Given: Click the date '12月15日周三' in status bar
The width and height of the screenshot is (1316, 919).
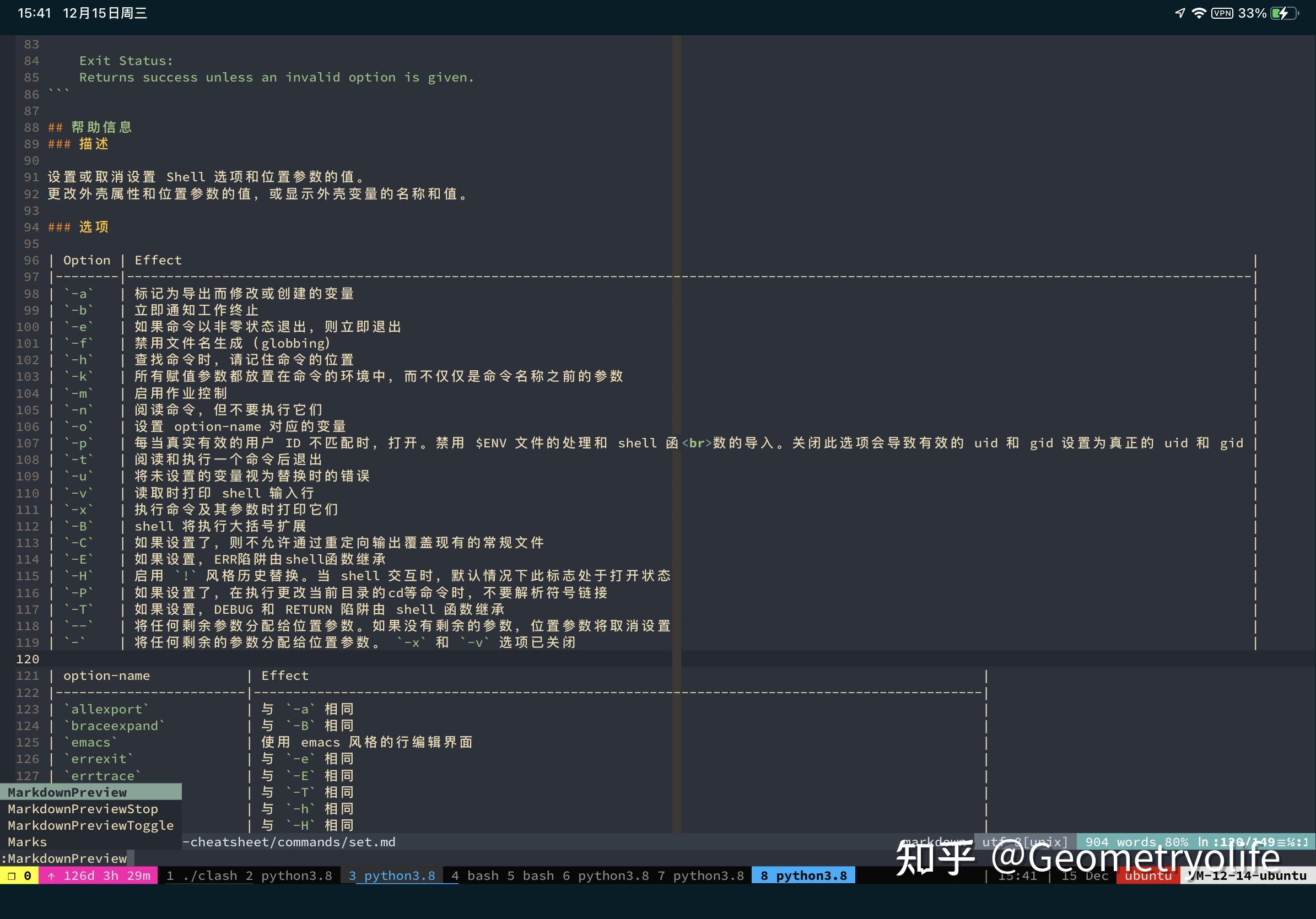Looking at the screenshot, I should coord(105,13).
